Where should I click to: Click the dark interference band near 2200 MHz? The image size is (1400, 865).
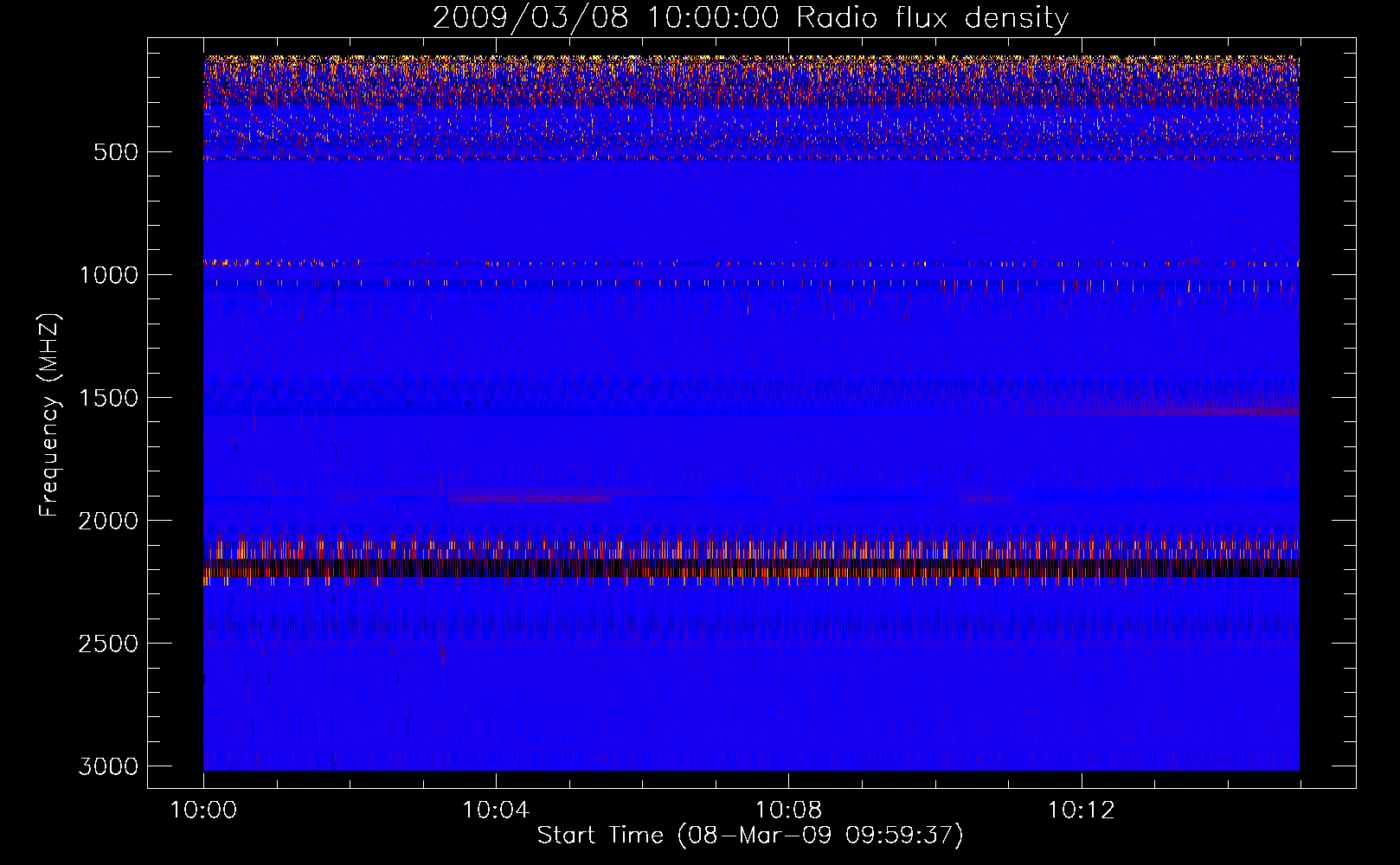[x=751, y=567]
